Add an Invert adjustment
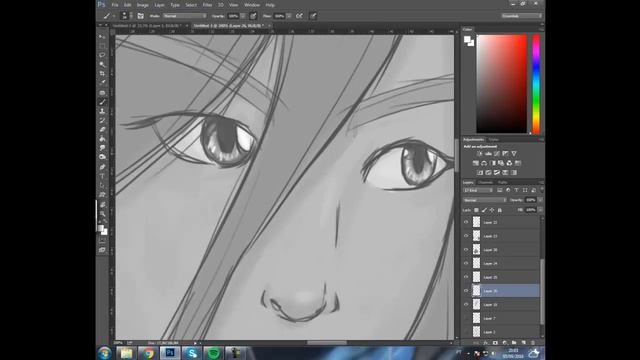 pyautogui.click(x=480, y=173)
